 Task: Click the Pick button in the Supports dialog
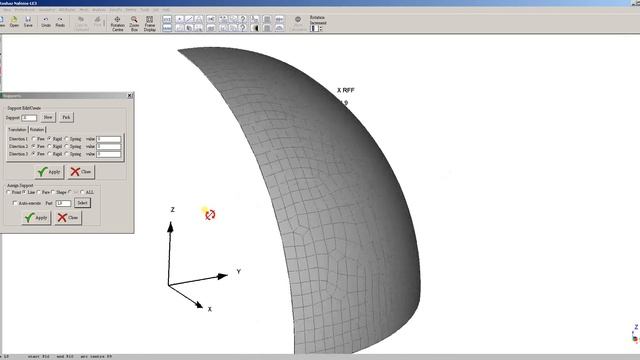[x=66, y=118]
